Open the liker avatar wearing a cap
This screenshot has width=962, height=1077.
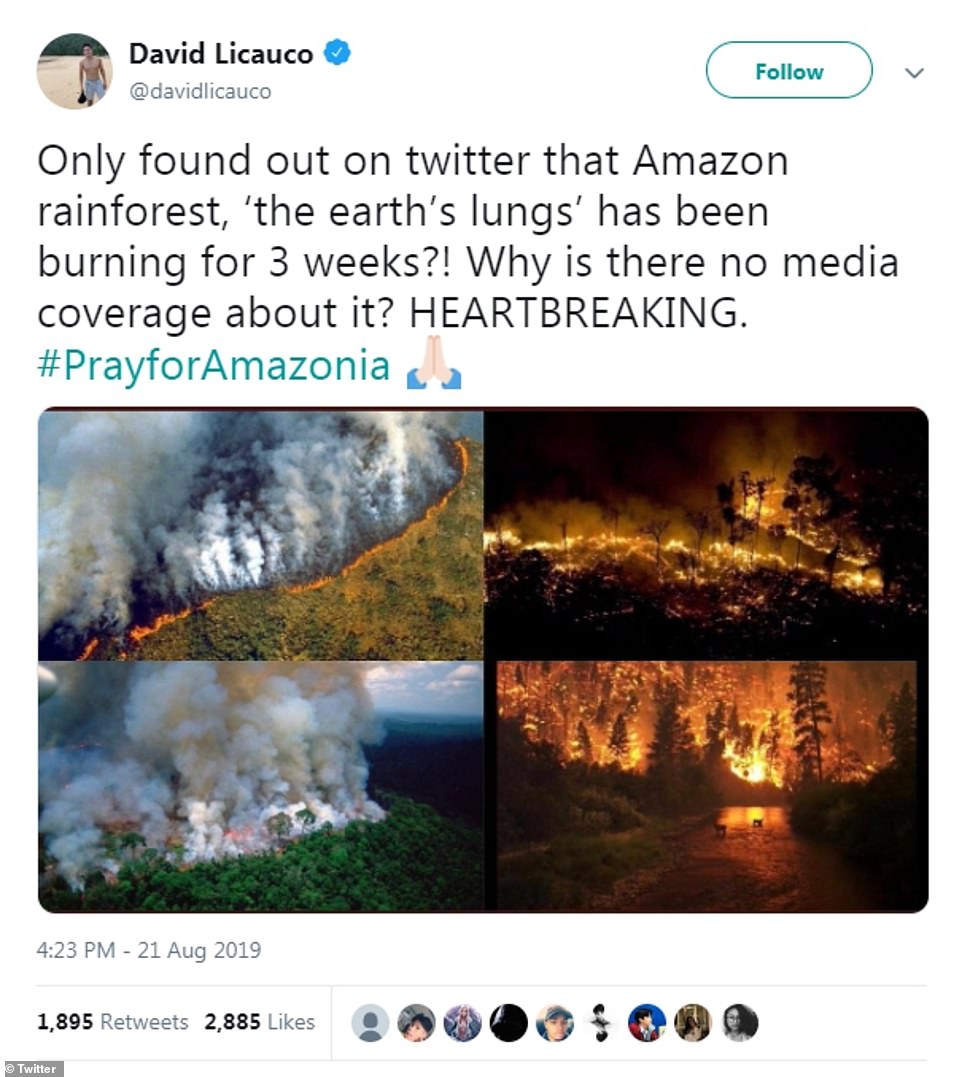(554, 1023)
